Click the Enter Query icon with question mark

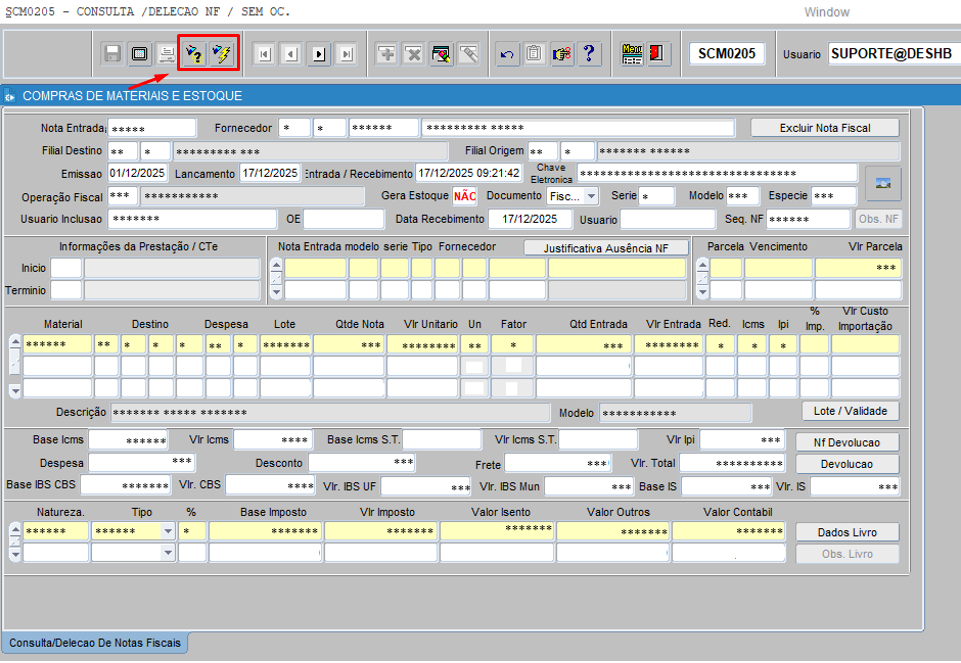tap(195, 54)
